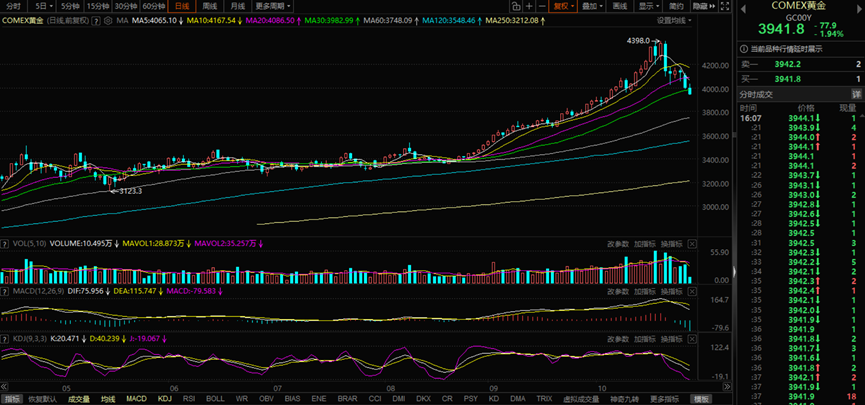The height and width of the screenshot is (405, 865).
Task: Click 换指标 in the MACD panel
Action: (671, 291)
